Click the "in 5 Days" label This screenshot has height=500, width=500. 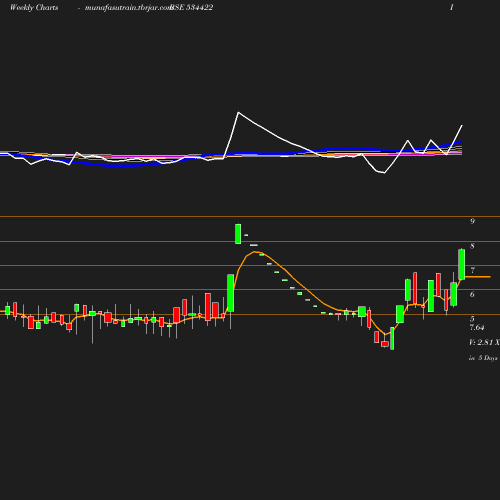483,358
